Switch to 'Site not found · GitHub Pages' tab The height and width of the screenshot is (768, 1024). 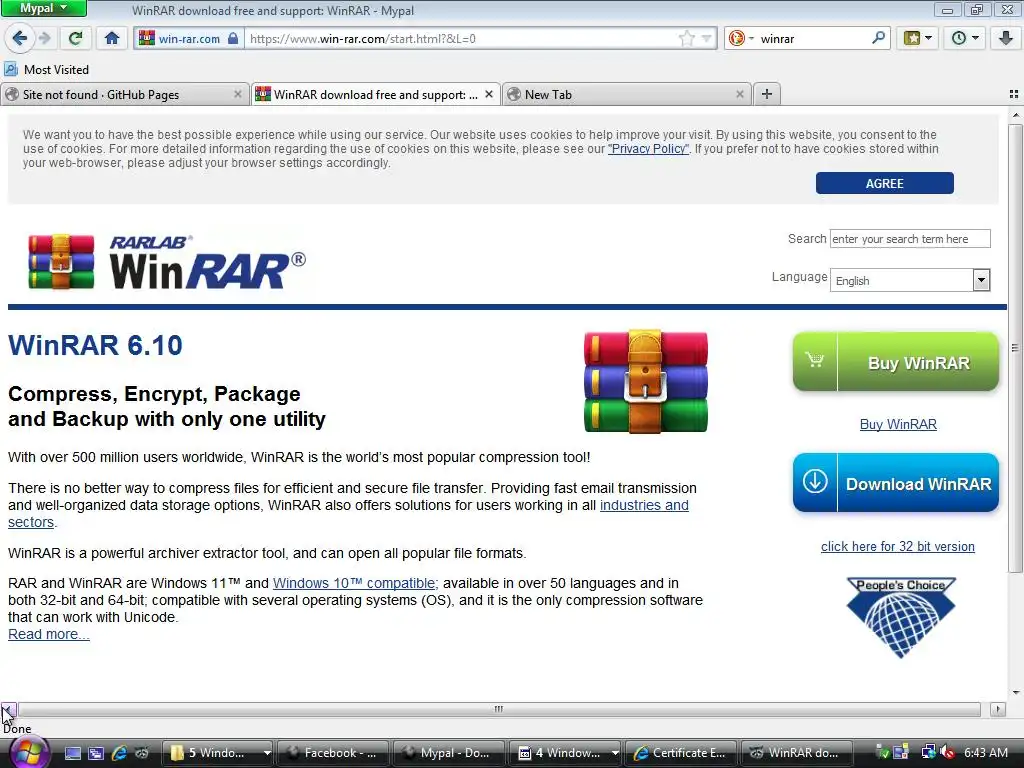point(124,95)
